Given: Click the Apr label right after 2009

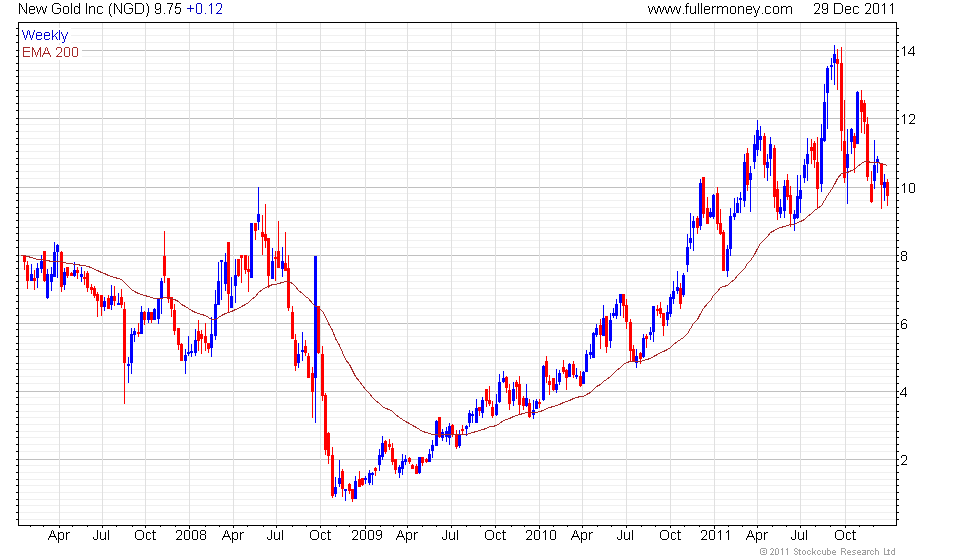Looking at the screenshot, I should (408, 536).
